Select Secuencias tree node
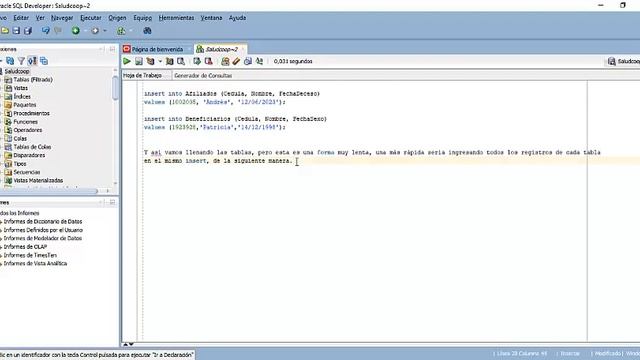The height and width of the screenshot is (360, 640). click(x=27, y=172)
